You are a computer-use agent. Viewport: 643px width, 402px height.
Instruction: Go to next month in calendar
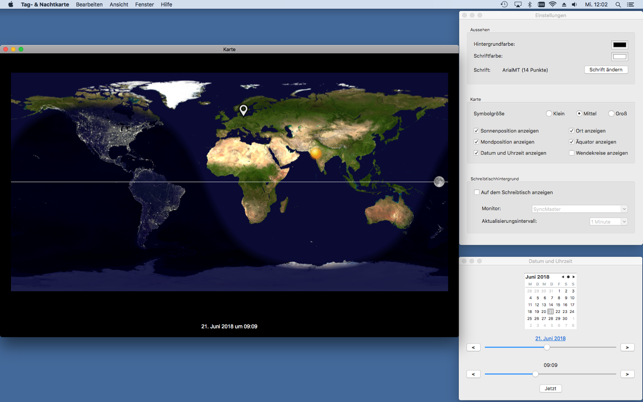574,277
